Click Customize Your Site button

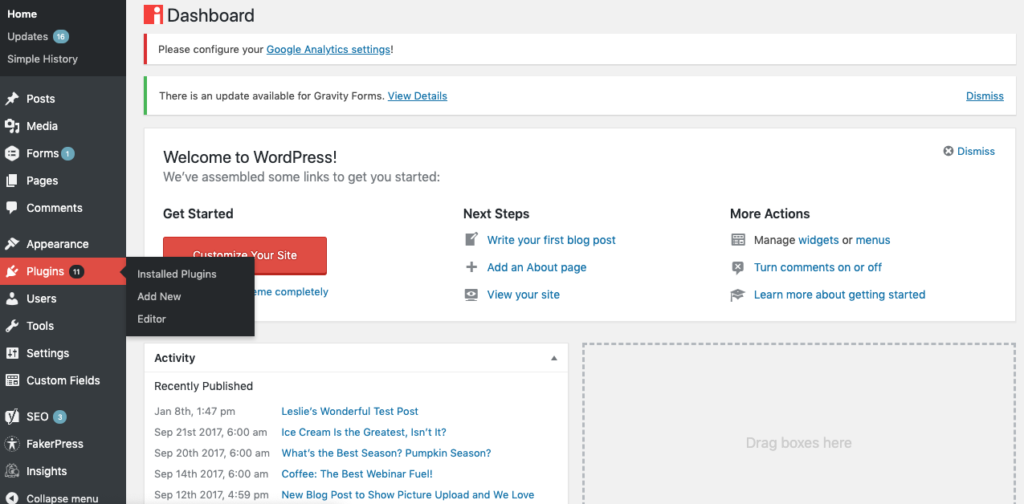(245, 255)
